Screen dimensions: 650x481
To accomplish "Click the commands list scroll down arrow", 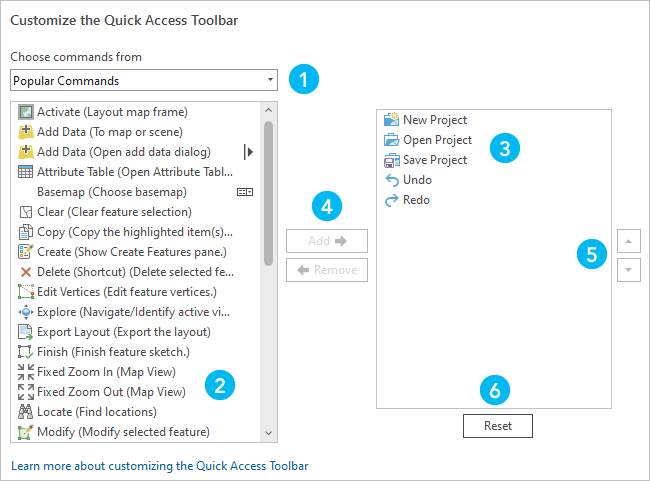I will 268,432.
